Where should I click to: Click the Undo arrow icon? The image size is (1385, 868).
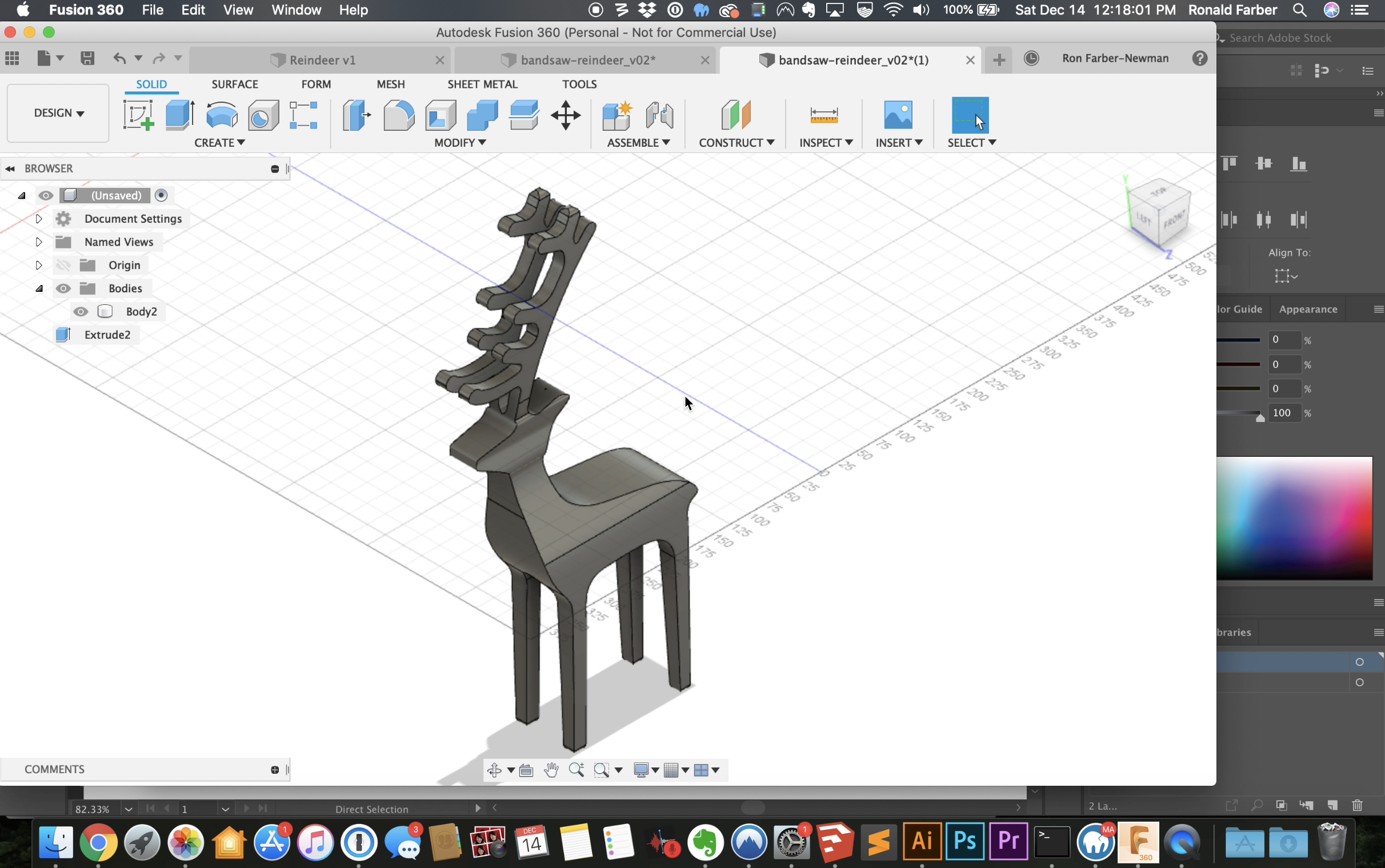[119, 58]
